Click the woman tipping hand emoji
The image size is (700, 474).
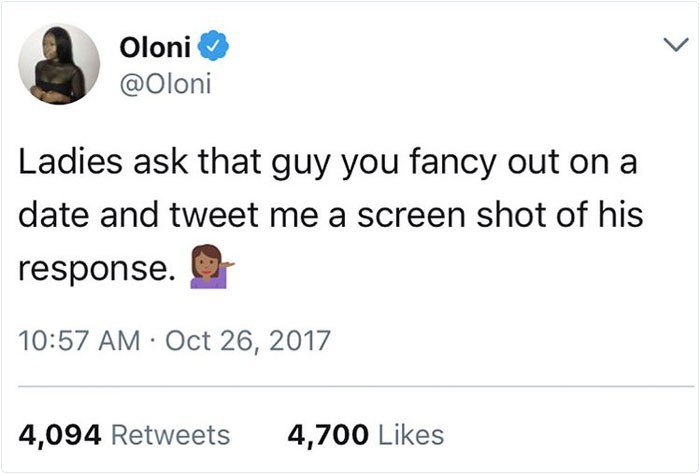tap(212, 266)
